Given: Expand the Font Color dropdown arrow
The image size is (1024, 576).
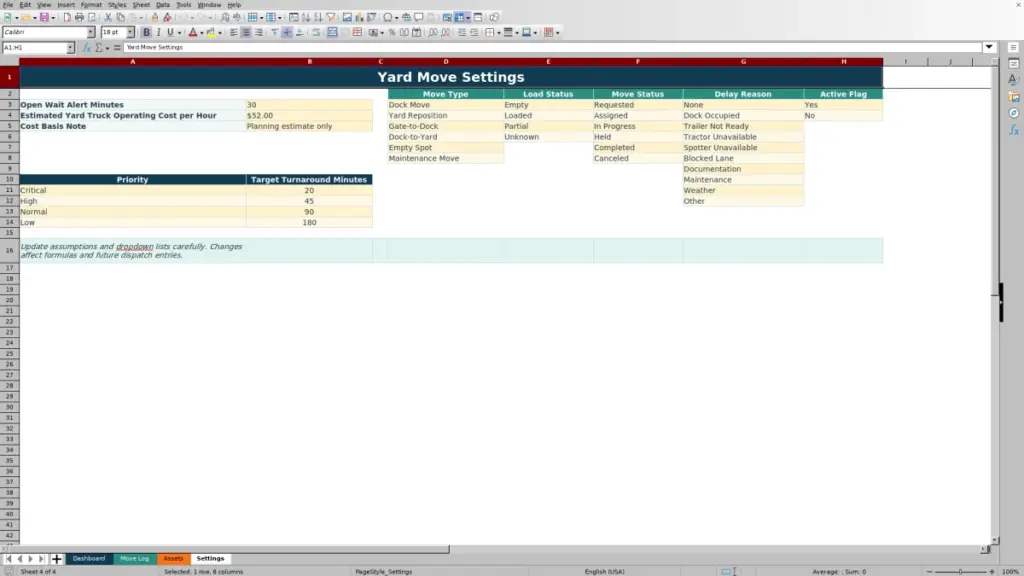Looking at the screenshot, I should (202, 33).
